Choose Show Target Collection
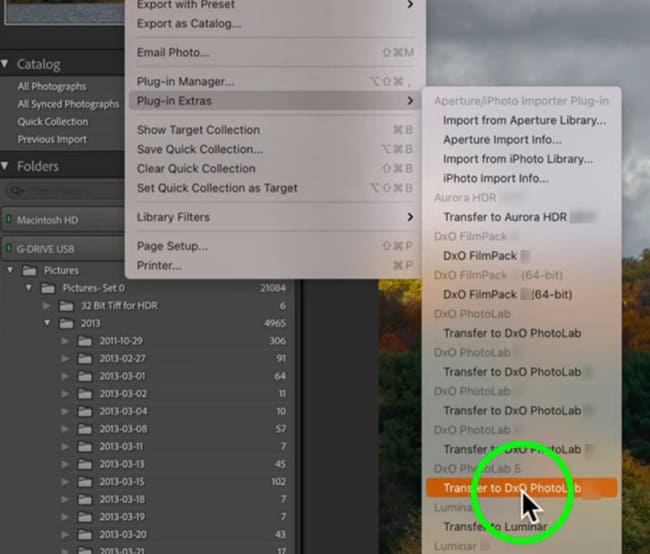This screenshot has height=554, width=650. click(x=275, y=130)
